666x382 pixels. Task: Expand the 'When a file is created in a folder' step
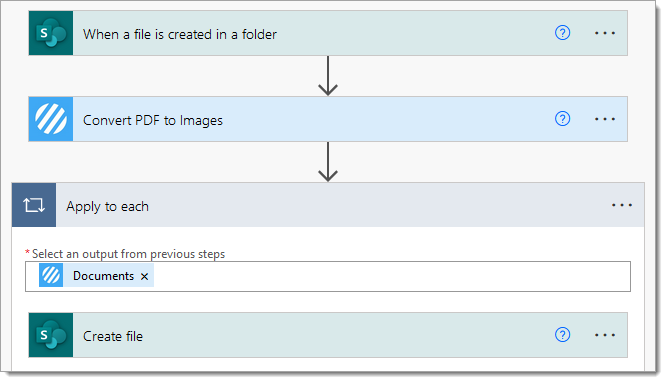tap(328, 33)
